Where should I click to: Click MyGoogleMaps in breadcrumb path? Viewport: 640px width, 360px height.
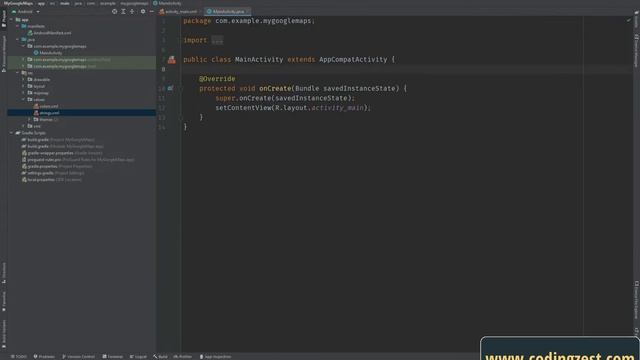tap(18, 3)
